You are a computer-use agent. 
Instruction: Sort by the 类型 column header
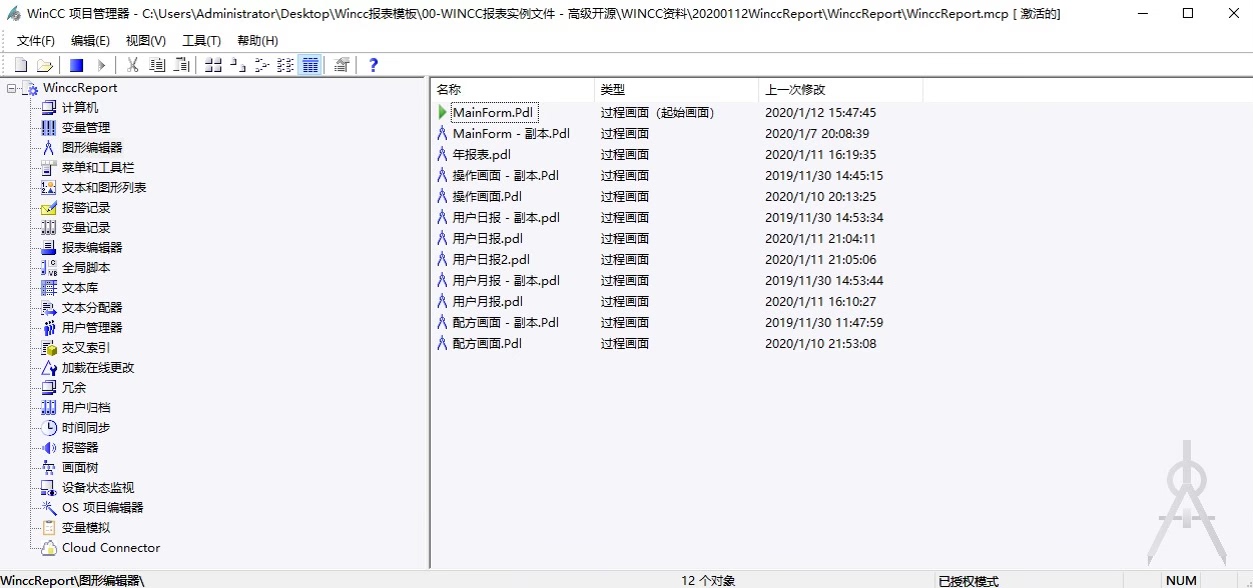coord(677,90)
